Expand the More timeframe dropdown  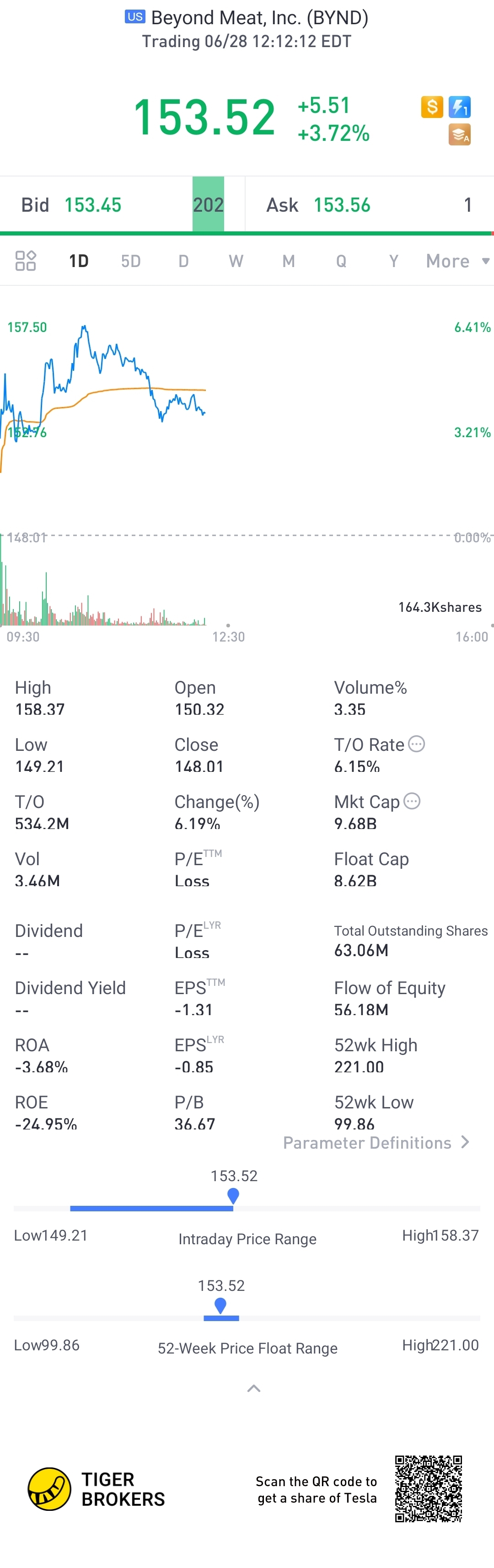click(457, 261)
